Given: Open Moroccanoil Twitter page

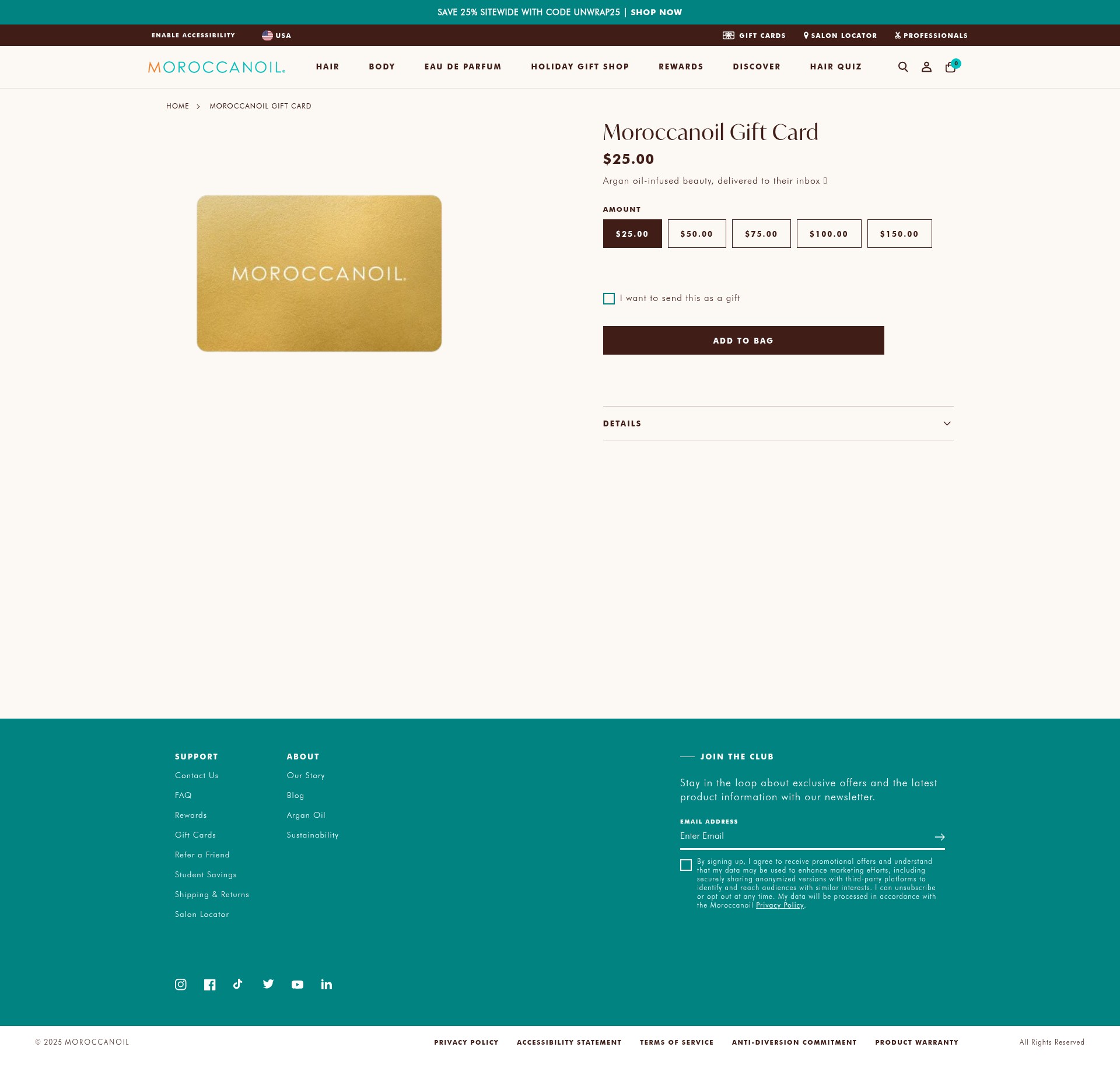Looking at the screenshot, I should tap(268, 984).
